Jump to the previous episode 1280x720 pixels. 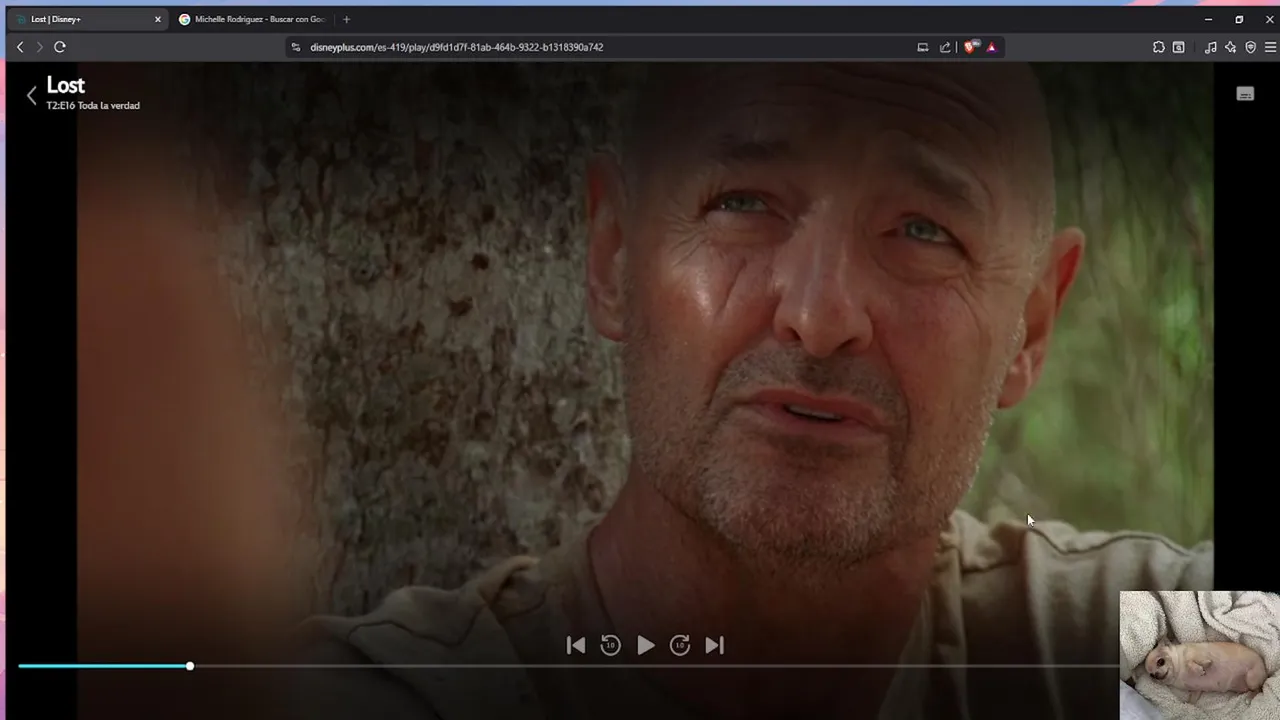576,646
